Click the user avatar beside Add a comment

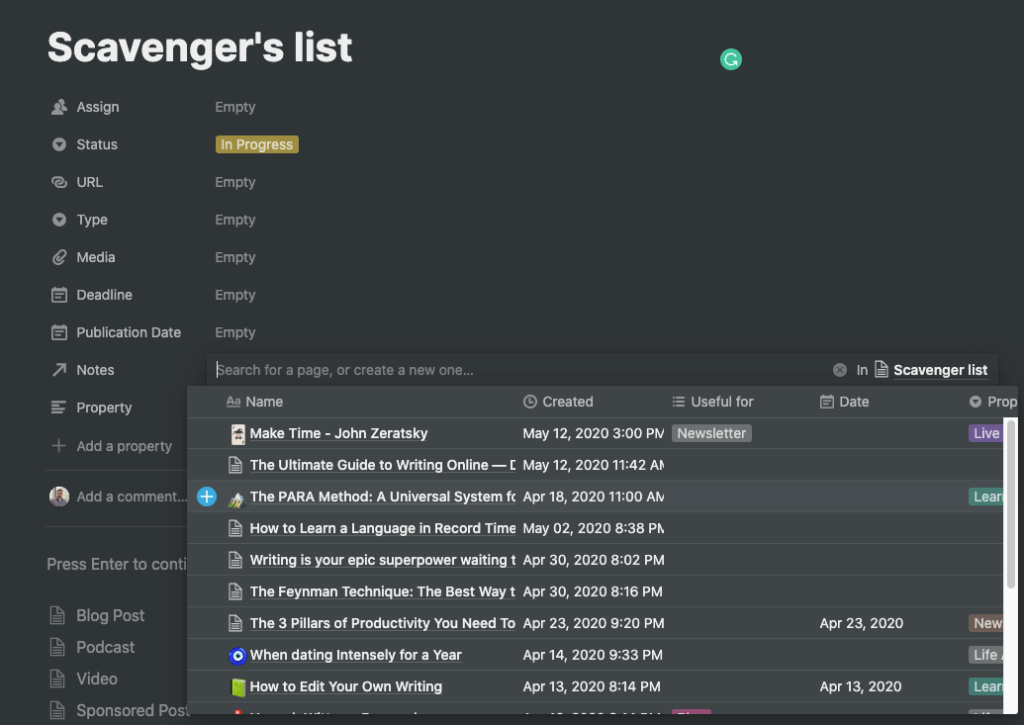[x=59, y=496]
